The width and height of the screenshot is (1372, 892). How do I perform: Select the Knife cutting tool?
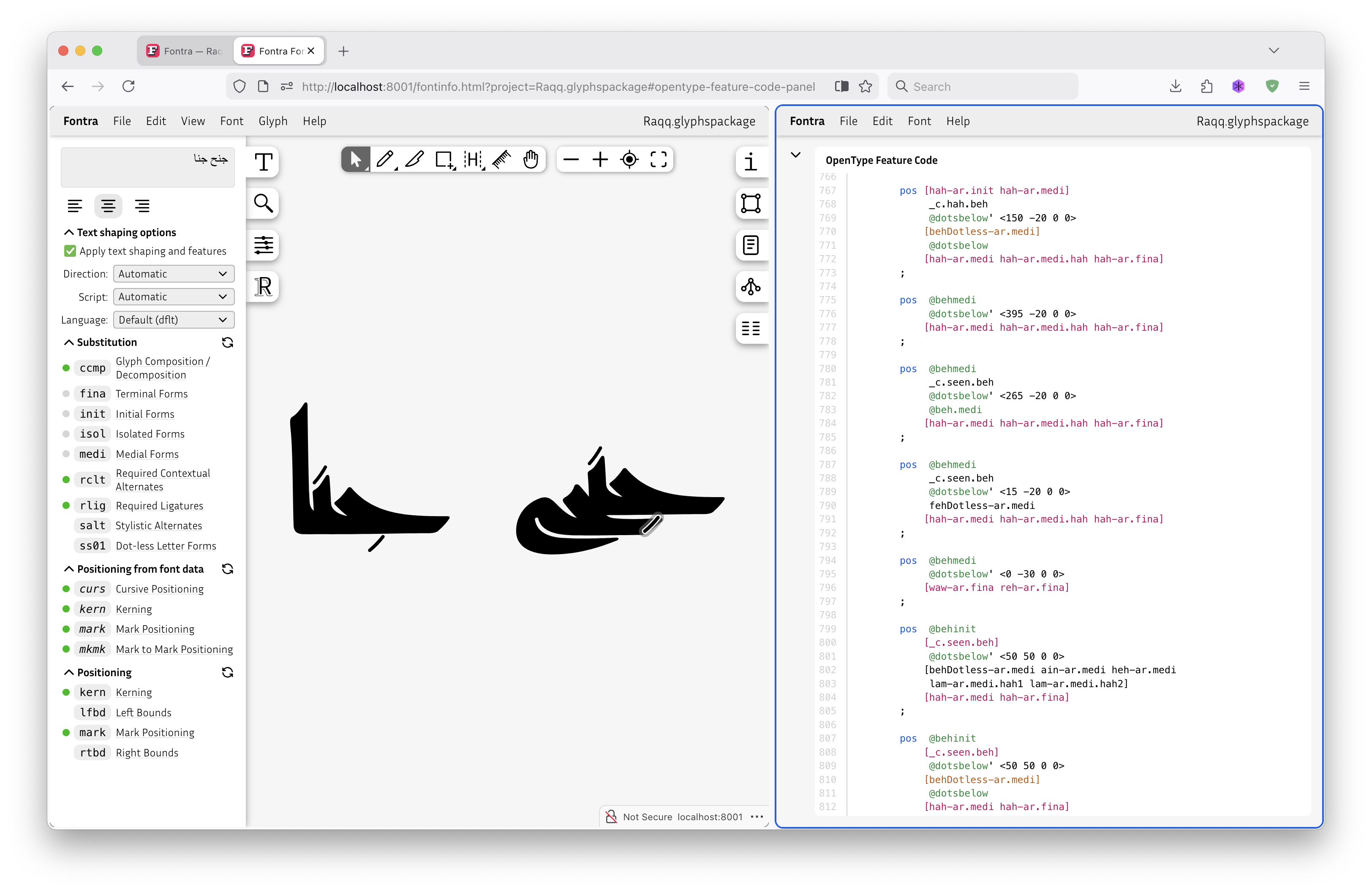[x=414, y=159]
